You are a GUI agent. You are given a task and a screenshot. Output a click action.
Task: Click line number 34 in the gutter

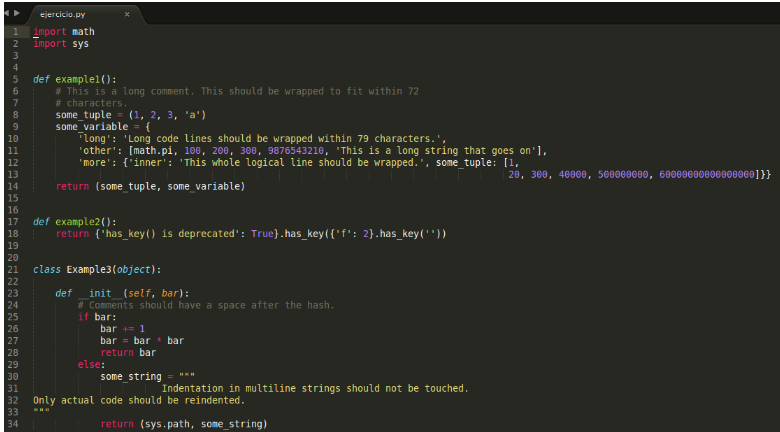(x=13, y=424)
